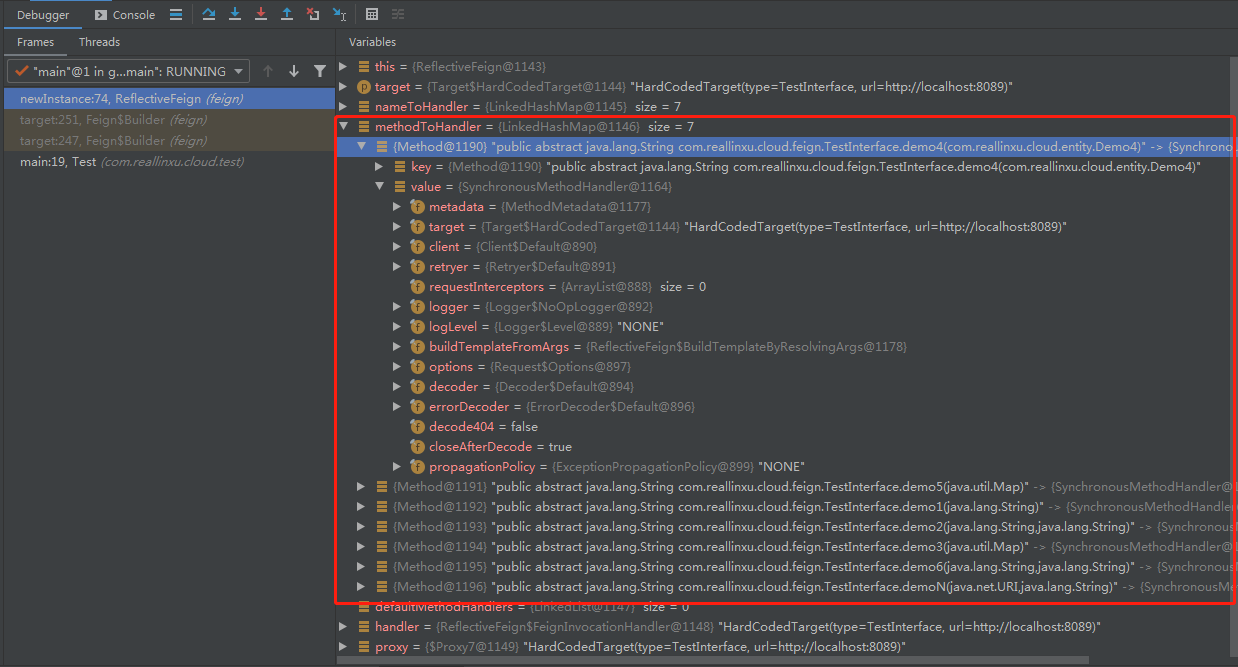
Task: Expand the handler FeignInvocationHandler node
Action: pyautogui.click(x=343, y=627)
